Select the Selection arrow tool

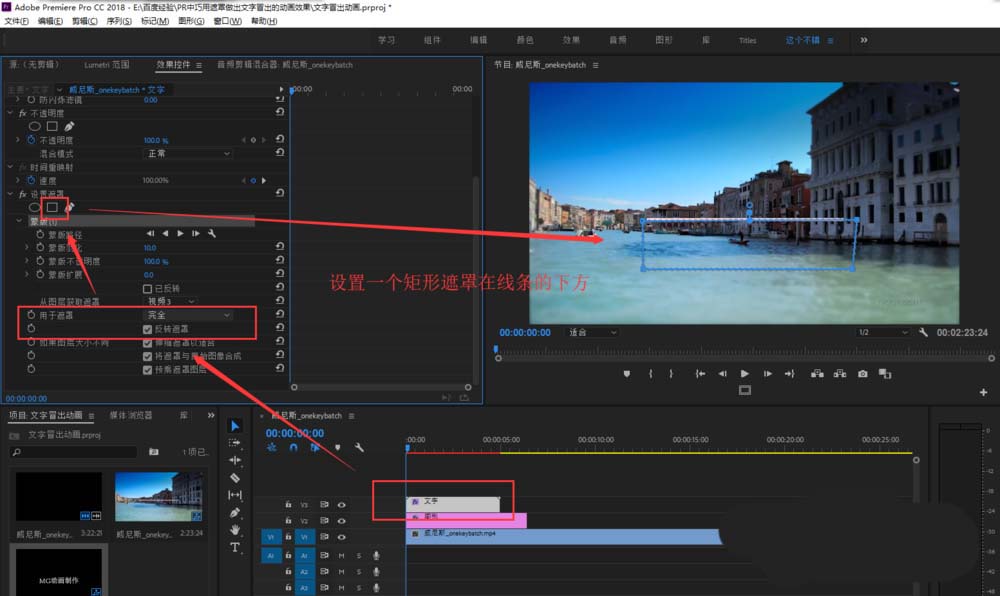click(x=235, y=426)
